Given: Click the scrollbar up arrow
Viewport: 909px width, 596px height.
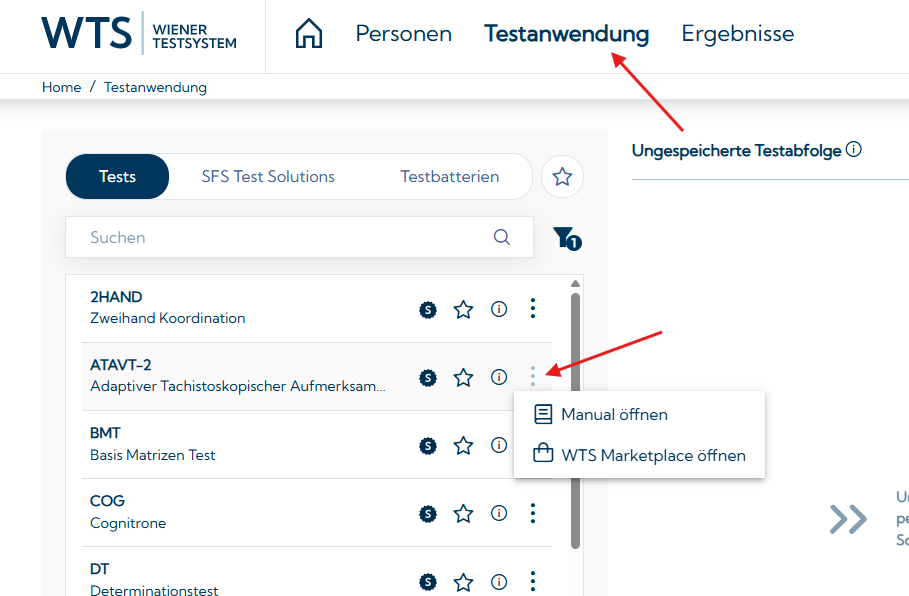Looking at the screenshot, I should click(x=575, y=284).
